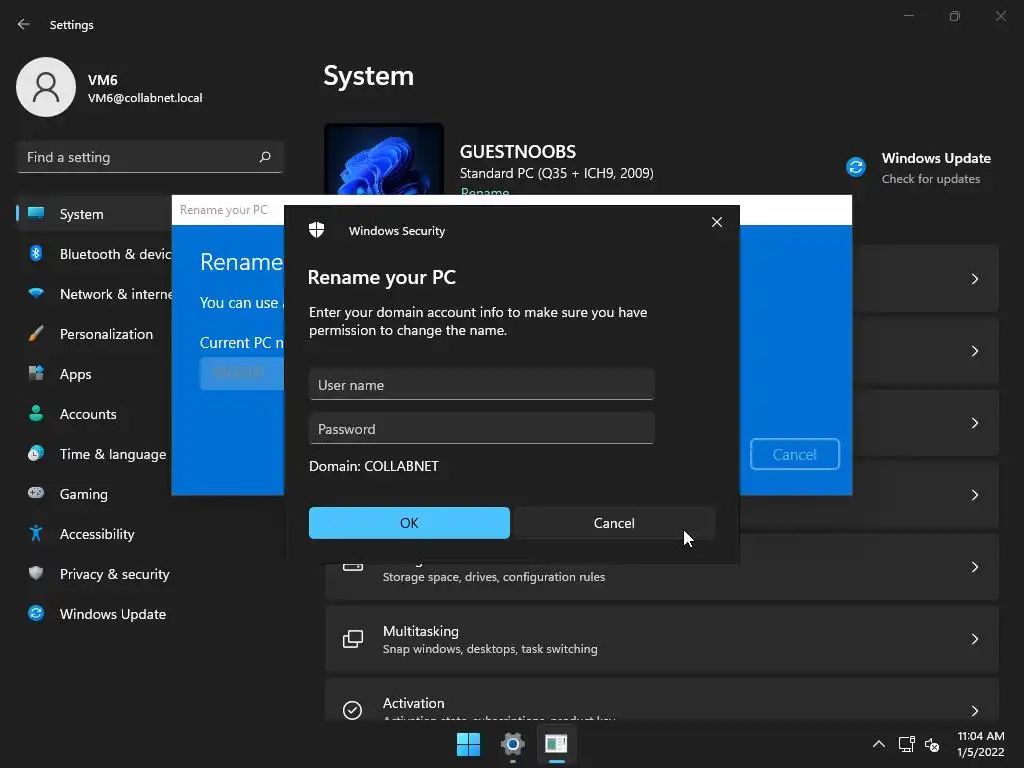Click Cancel in the blue Rename dialog
The height and width of the screenshot is (768, 1024).
794,455
